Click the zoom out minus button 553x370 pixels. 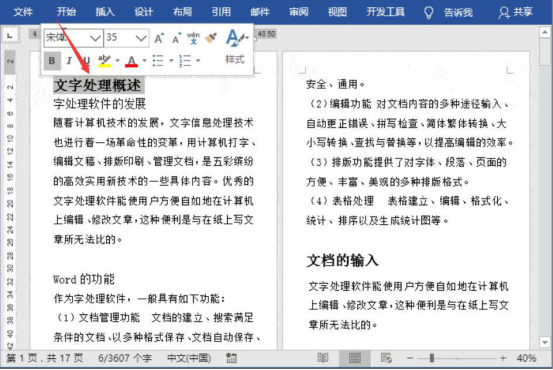(x=410, y=358)
